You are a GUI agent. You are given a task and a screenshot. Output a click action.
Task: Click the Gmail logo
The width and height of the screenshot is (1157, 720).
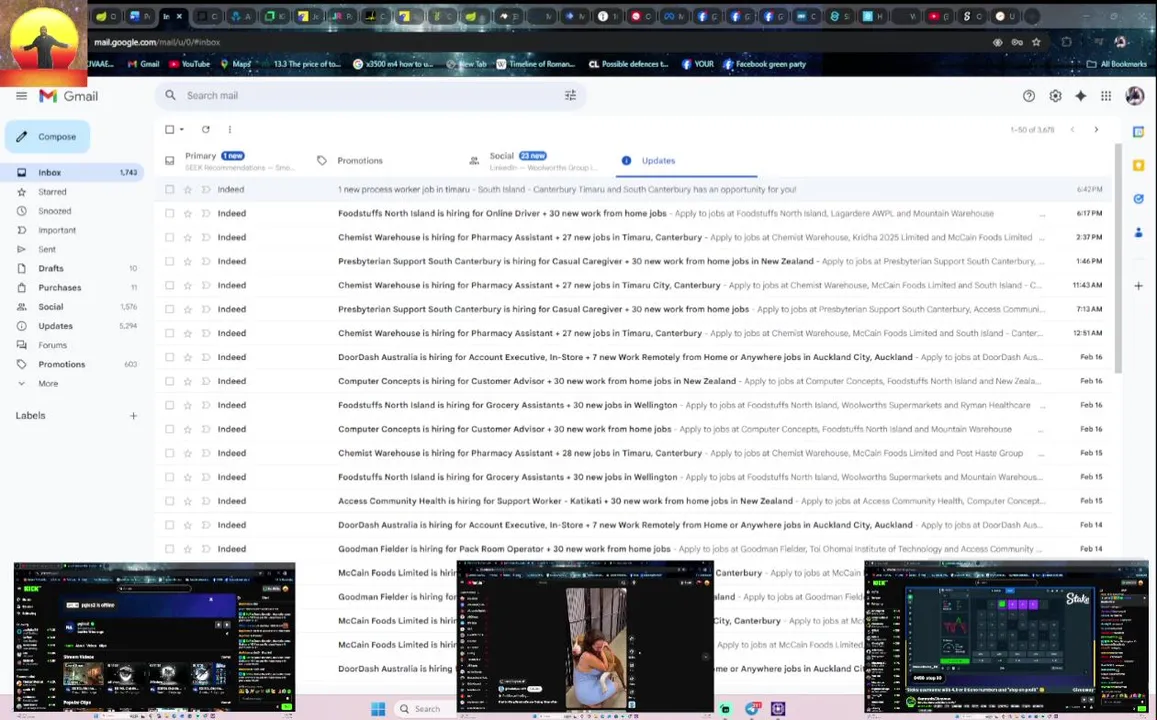click(x=69, y=96)
